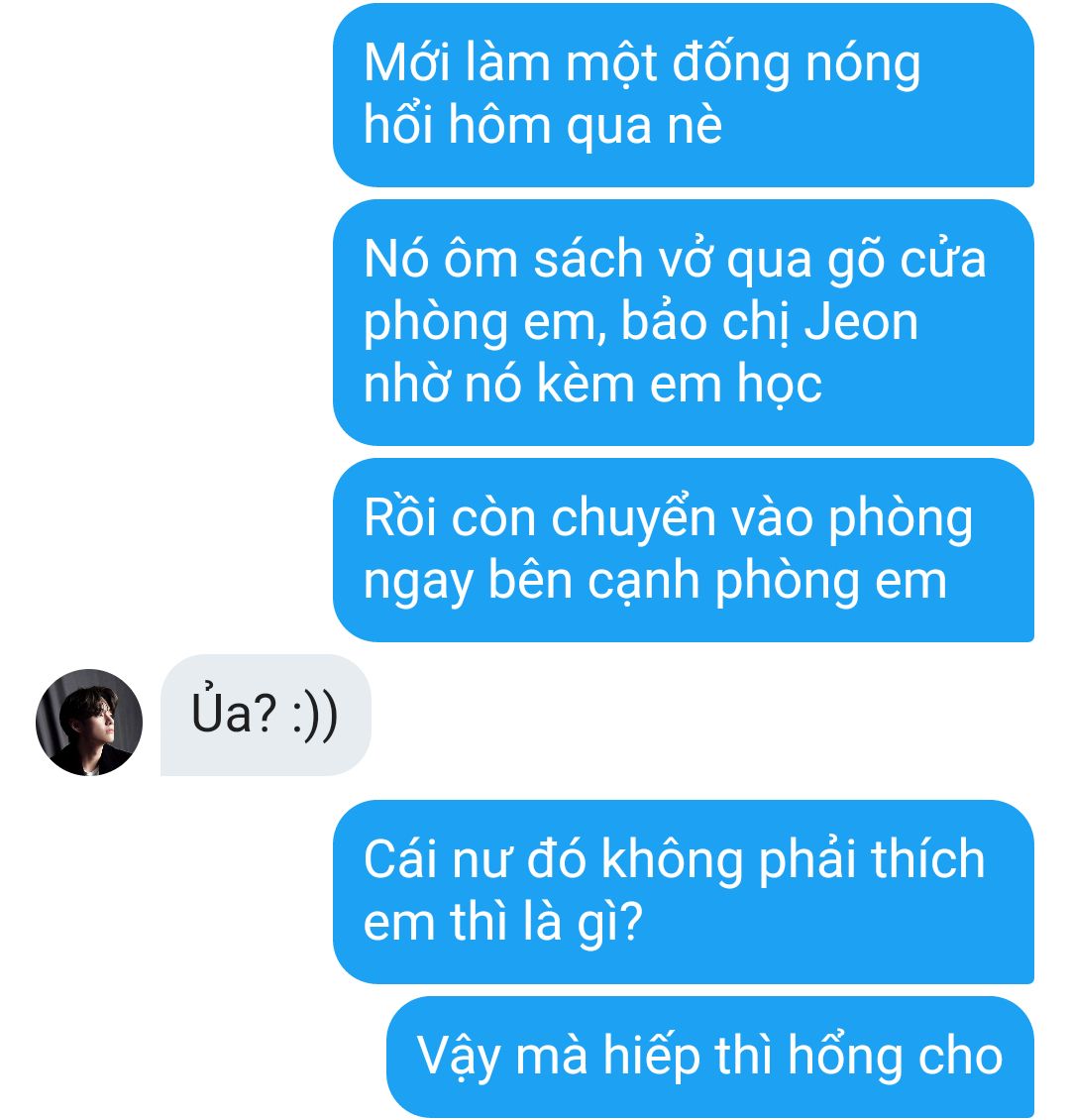
Task: Click the line 'phòng em, bảo chị Jeon'
Action: (640, 323)
